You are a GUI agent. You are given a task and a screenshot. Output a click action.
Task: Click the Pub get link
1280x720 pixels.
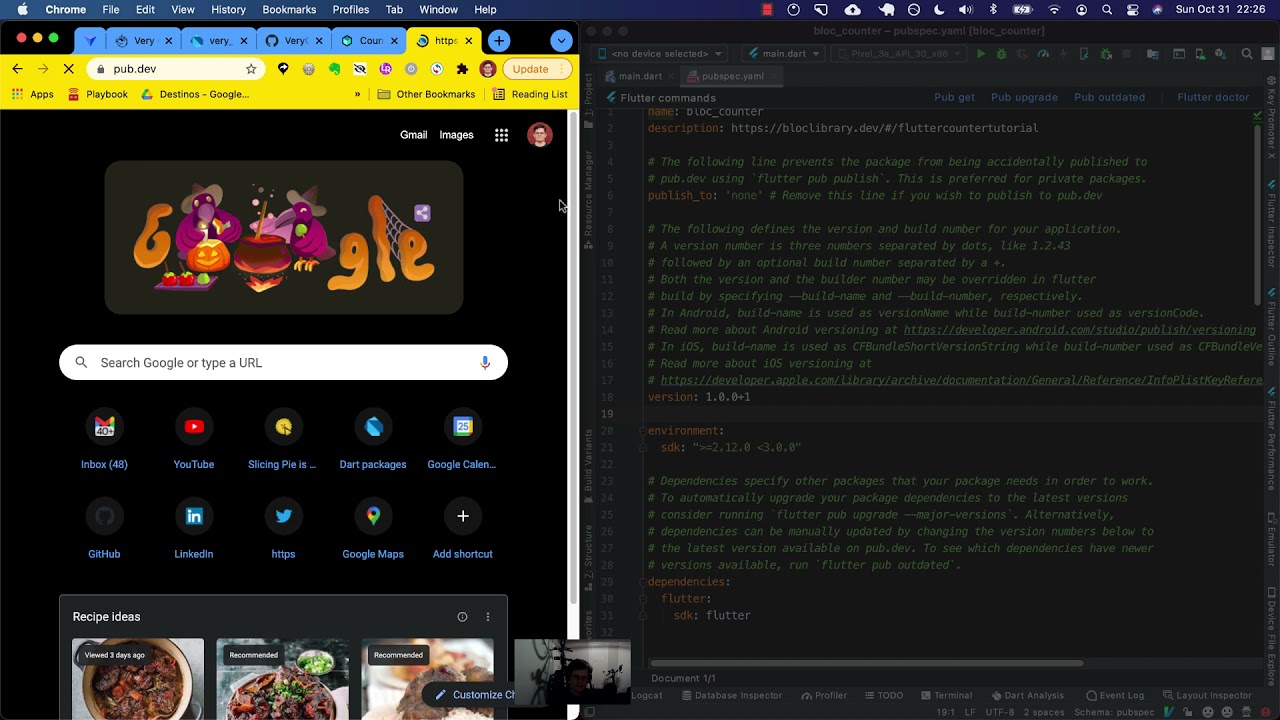(954, 97)
